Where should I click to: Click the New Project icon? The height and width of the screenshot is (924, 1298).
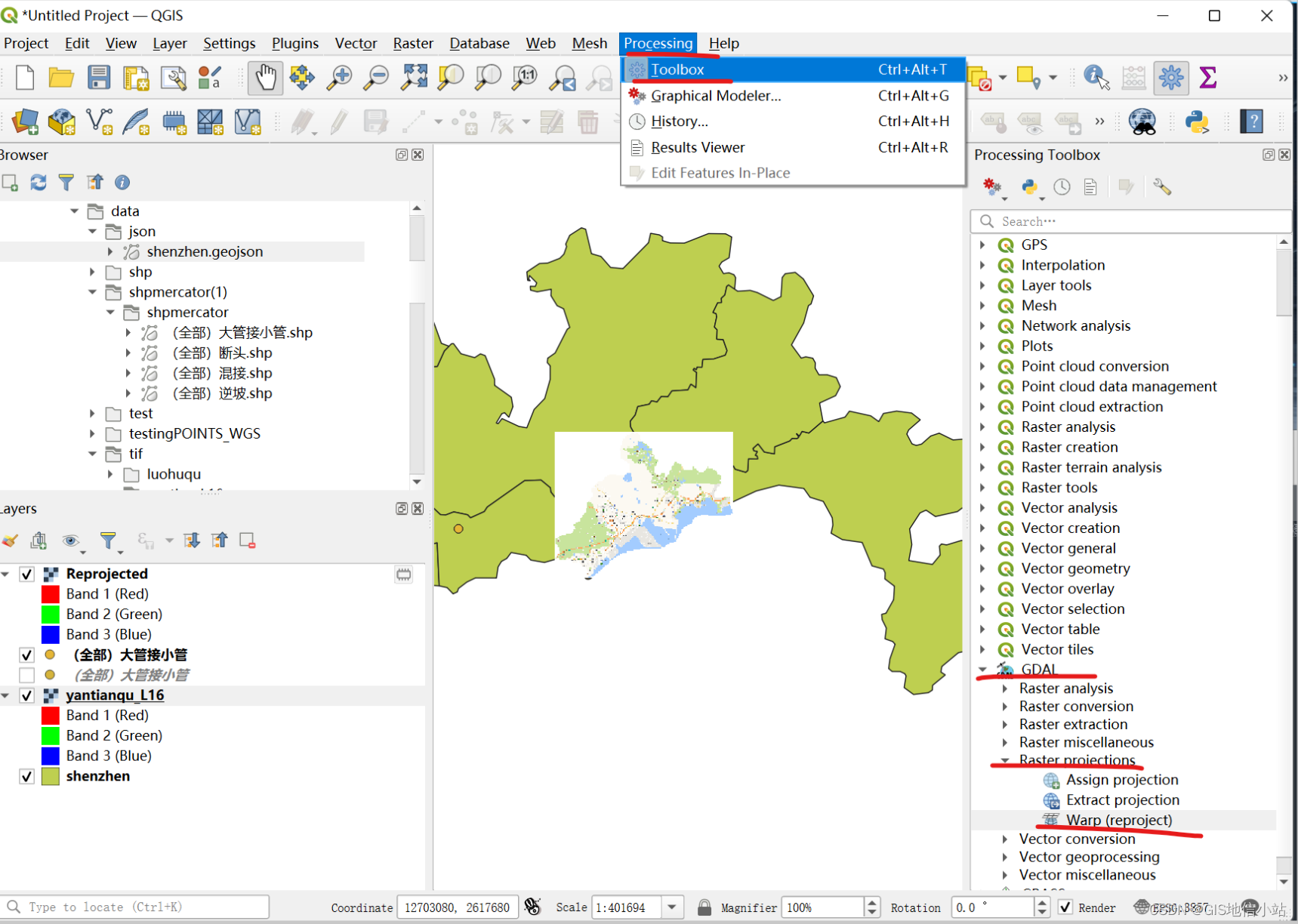(x=25, y=77)
